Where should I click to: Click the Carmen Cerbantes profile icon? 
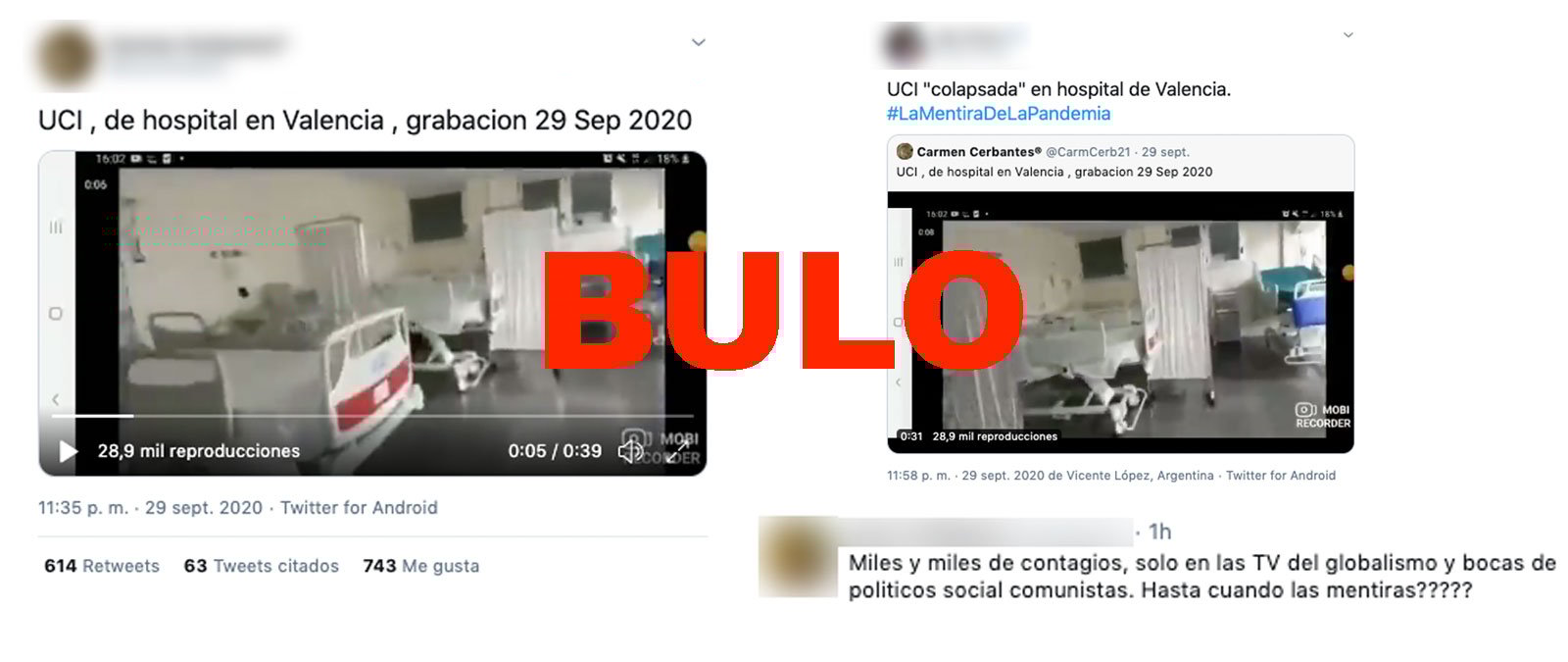click(x=905, y=152)
